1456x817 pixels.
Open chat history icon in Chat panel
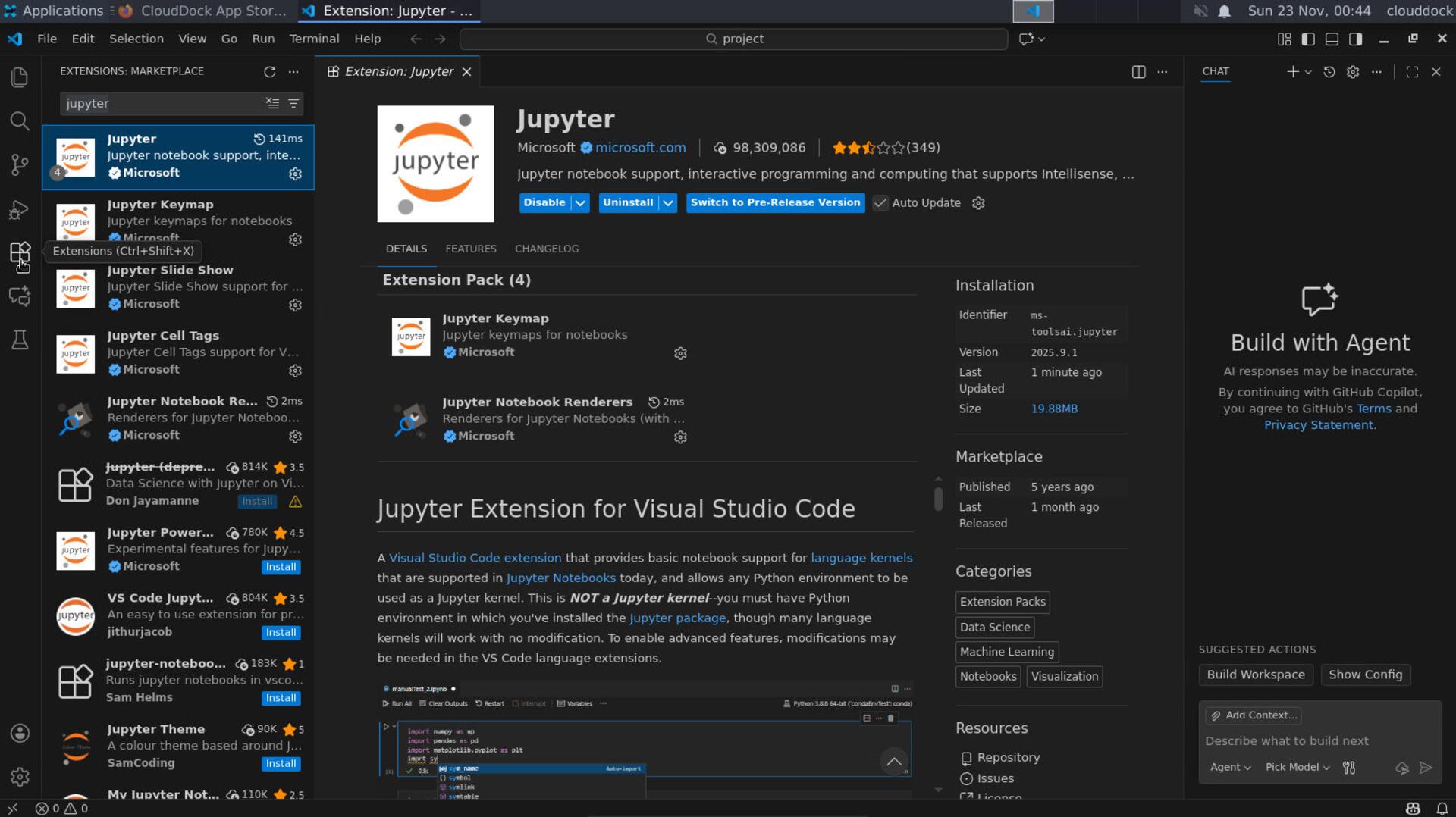pos(1328,71)
